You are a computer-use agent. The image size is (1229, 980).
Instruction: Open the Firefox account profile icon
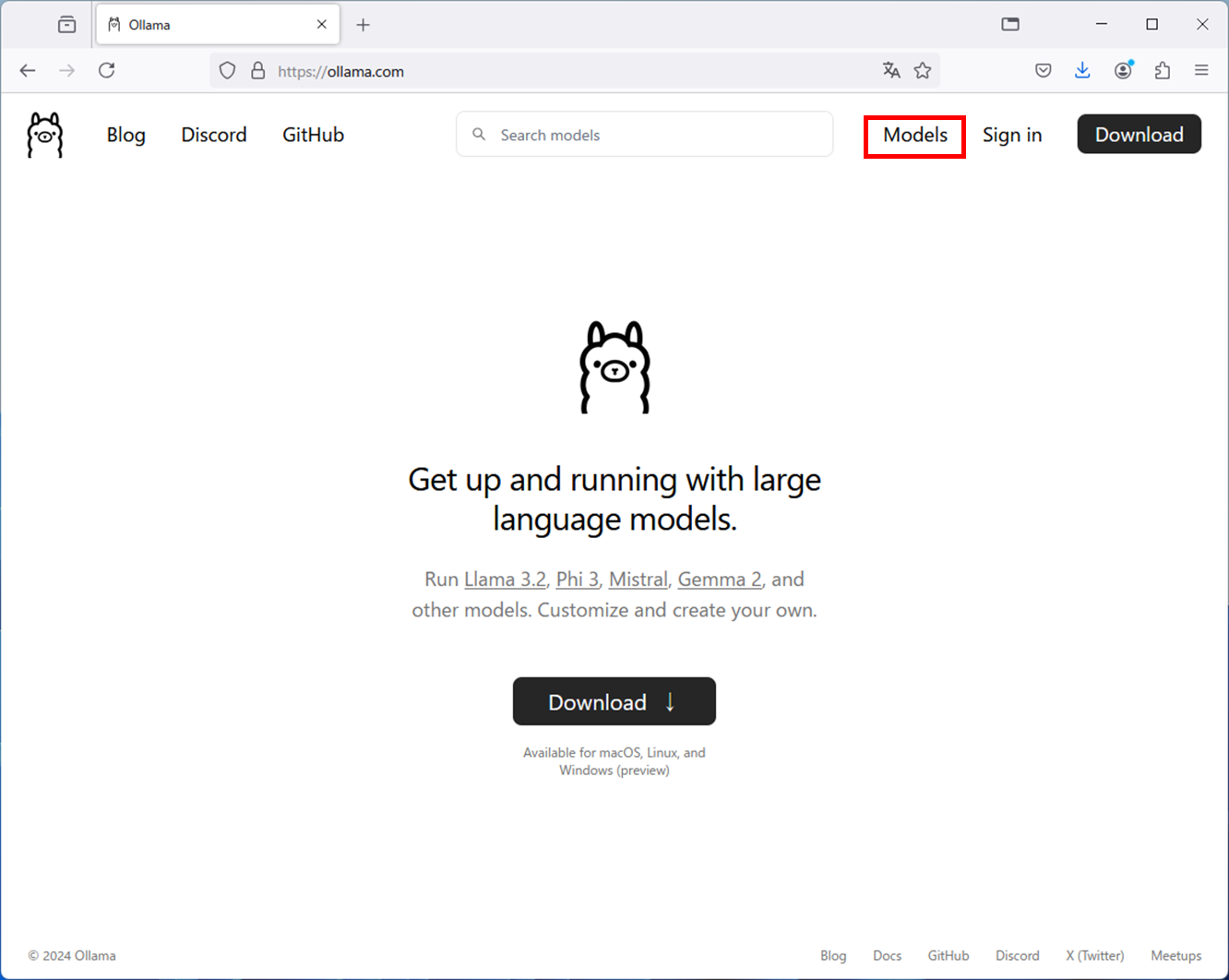1123,70
